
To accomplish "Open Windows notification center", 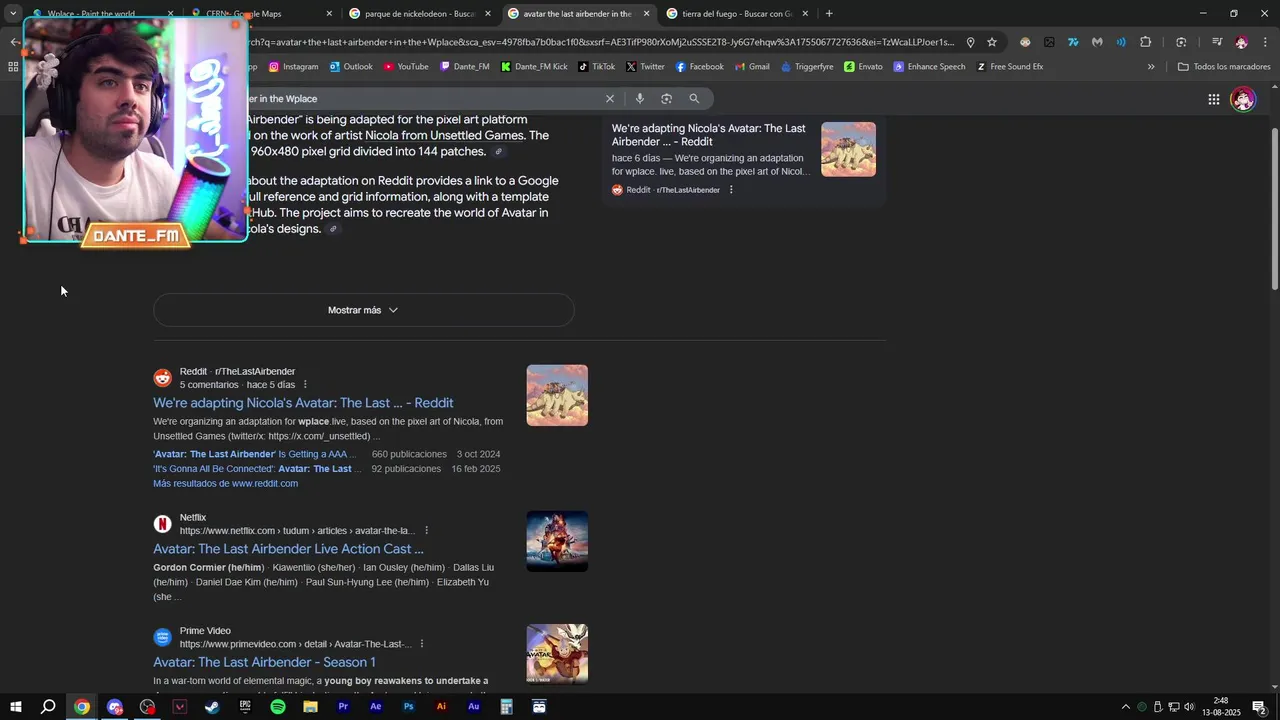I will [x=1259, y=707].
